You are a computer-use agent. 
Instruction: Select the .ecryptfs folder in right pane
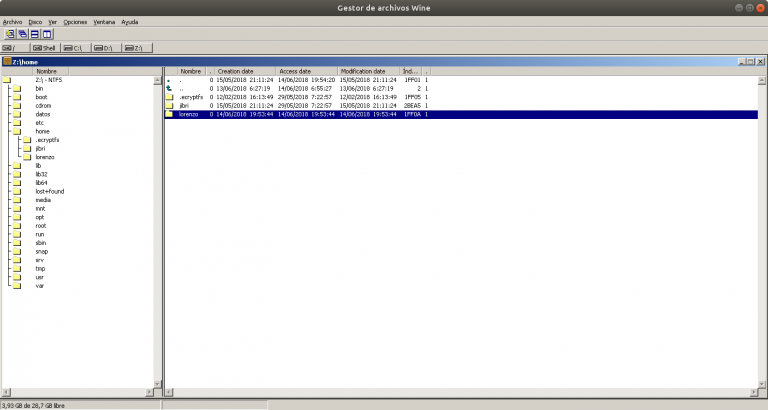pyautogui.click(x=191, y=97)
